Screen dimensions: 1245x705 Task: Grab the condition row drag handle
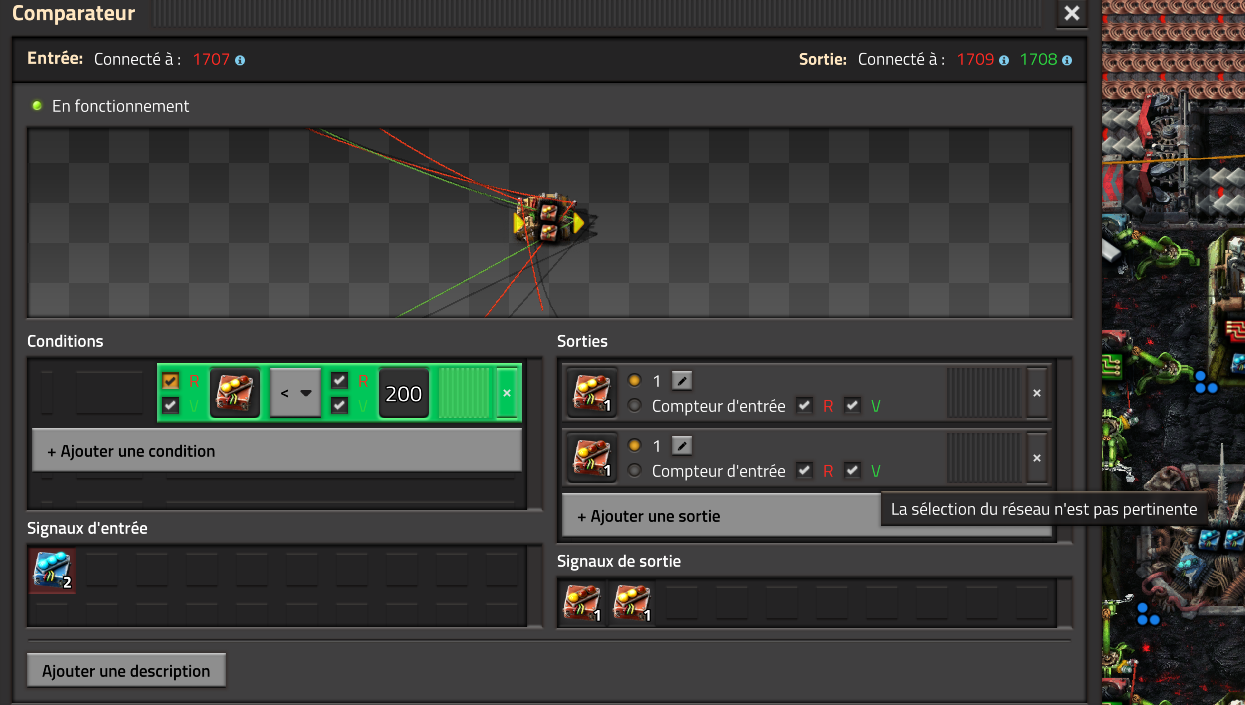click(465, 393)
